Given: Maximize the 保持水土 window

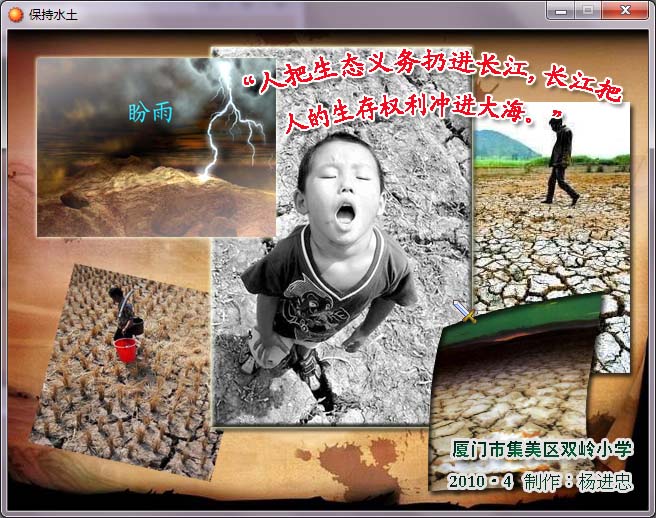Looking at the screenshot, I should click(x=588, y=10).
